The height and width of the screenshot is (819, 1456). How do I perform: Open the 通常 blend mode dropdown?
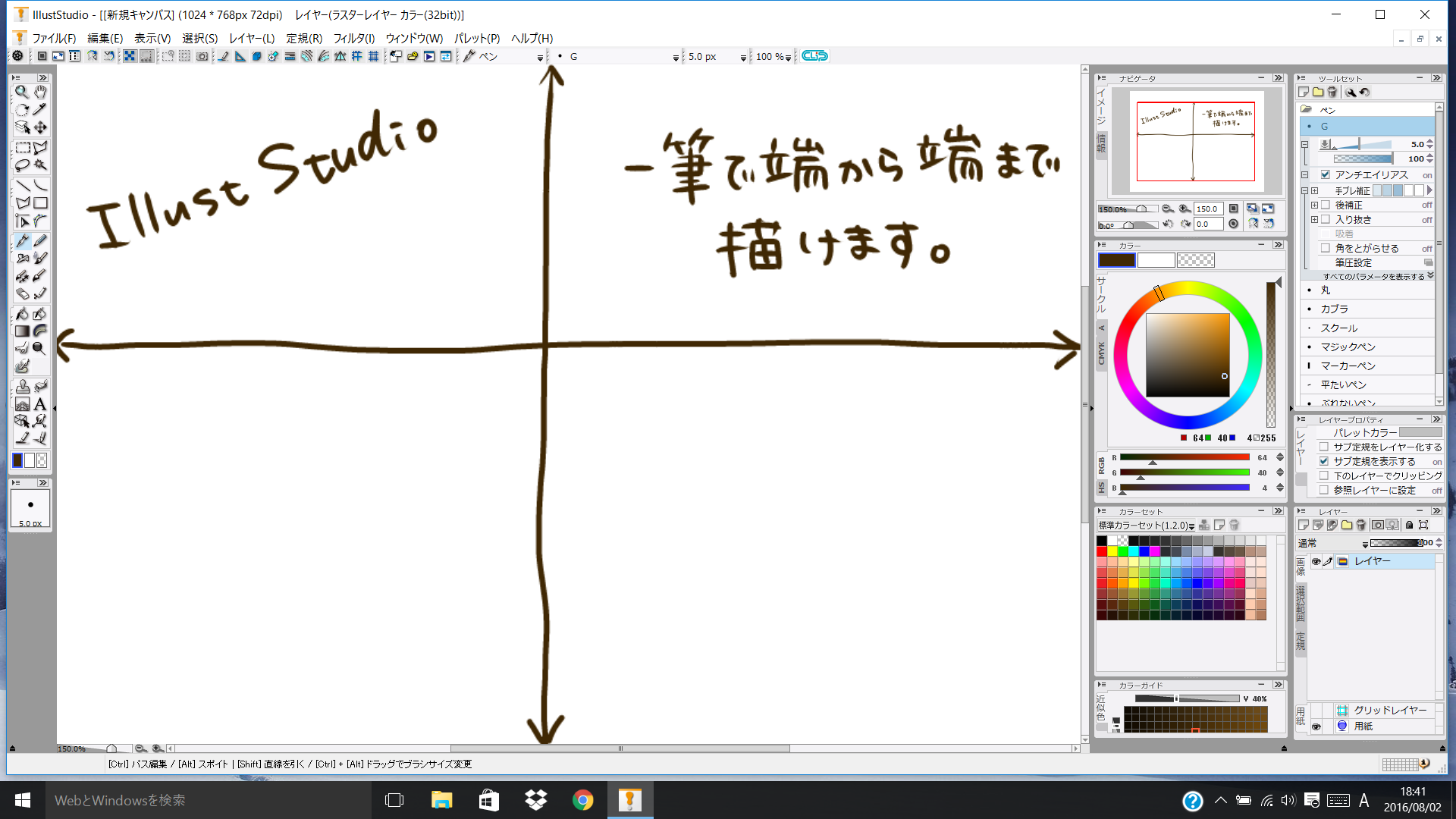pos(1332,543)
